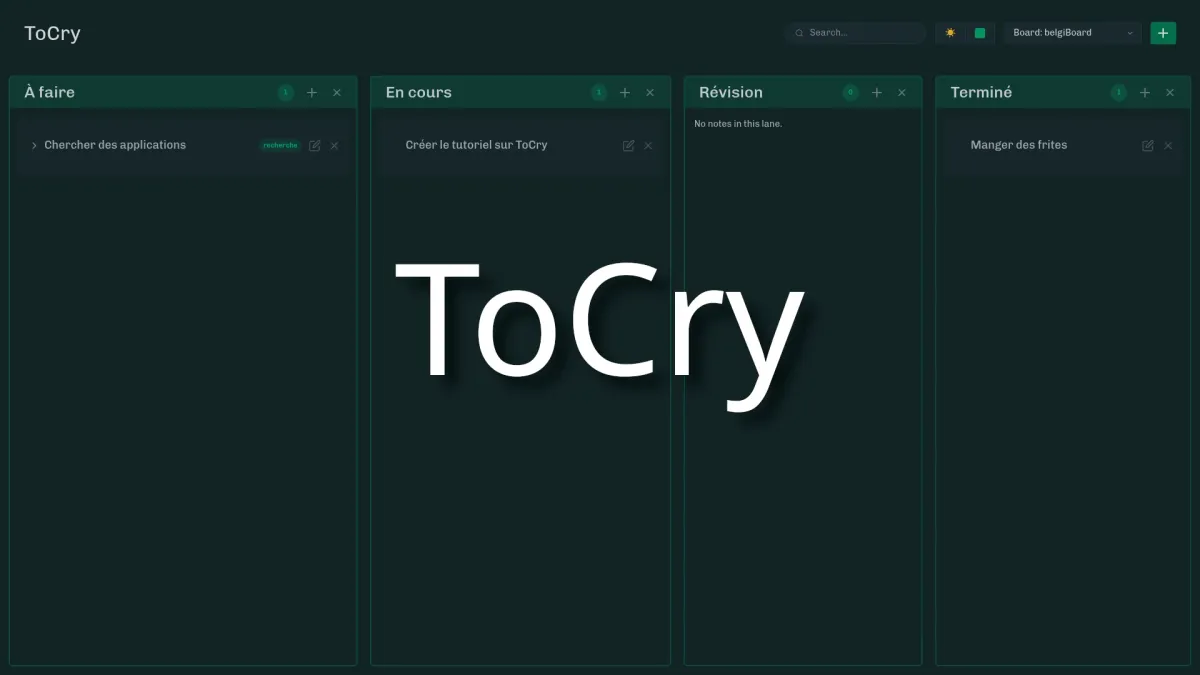
Task: Select the À faire lane title
Action: (x=49, y=92)
